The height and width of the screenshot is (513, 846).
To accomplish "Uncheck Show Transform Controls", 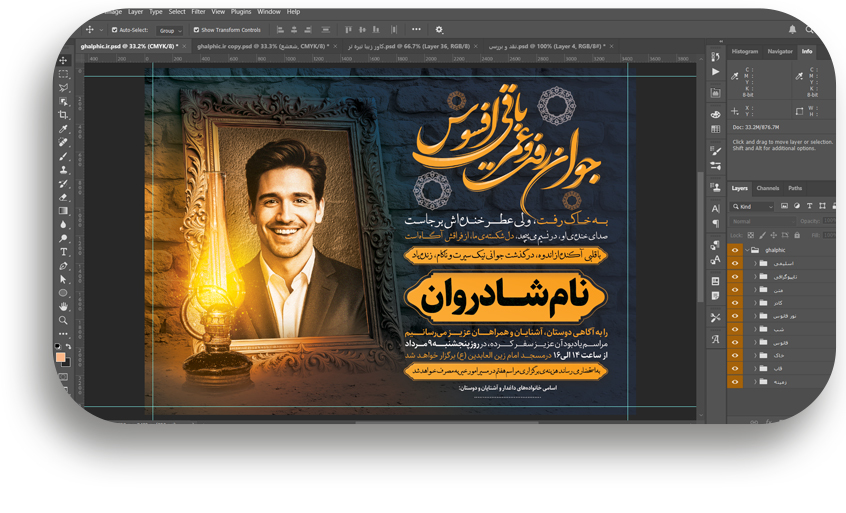I will pyautogui.click(x=196, y=30).
